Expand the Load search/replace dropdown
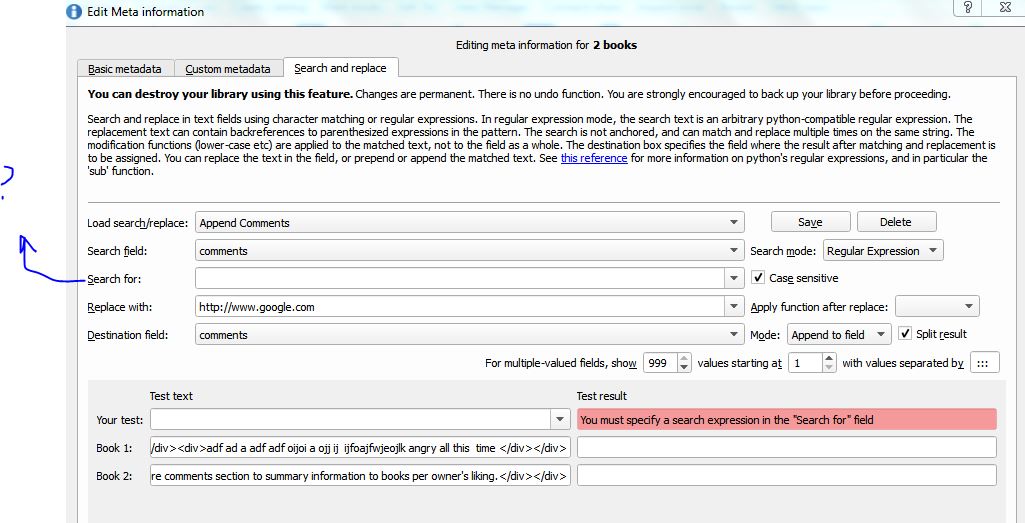Image resolution: width=1025 pixels, height=523 pixels. click(735, 223)
